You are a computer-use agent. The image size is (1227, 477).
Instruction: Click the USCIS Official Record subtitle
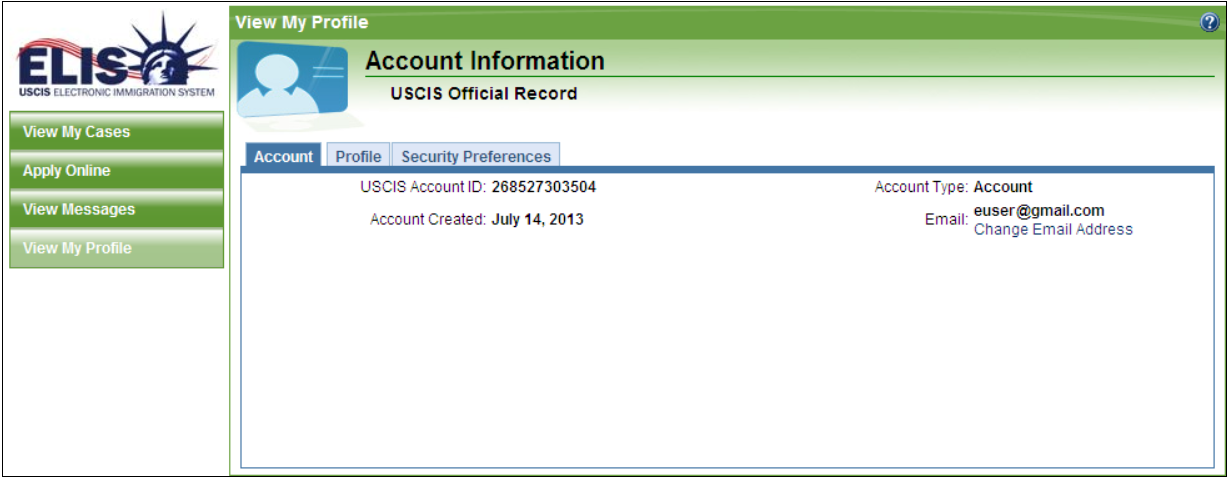coord(484,94)
